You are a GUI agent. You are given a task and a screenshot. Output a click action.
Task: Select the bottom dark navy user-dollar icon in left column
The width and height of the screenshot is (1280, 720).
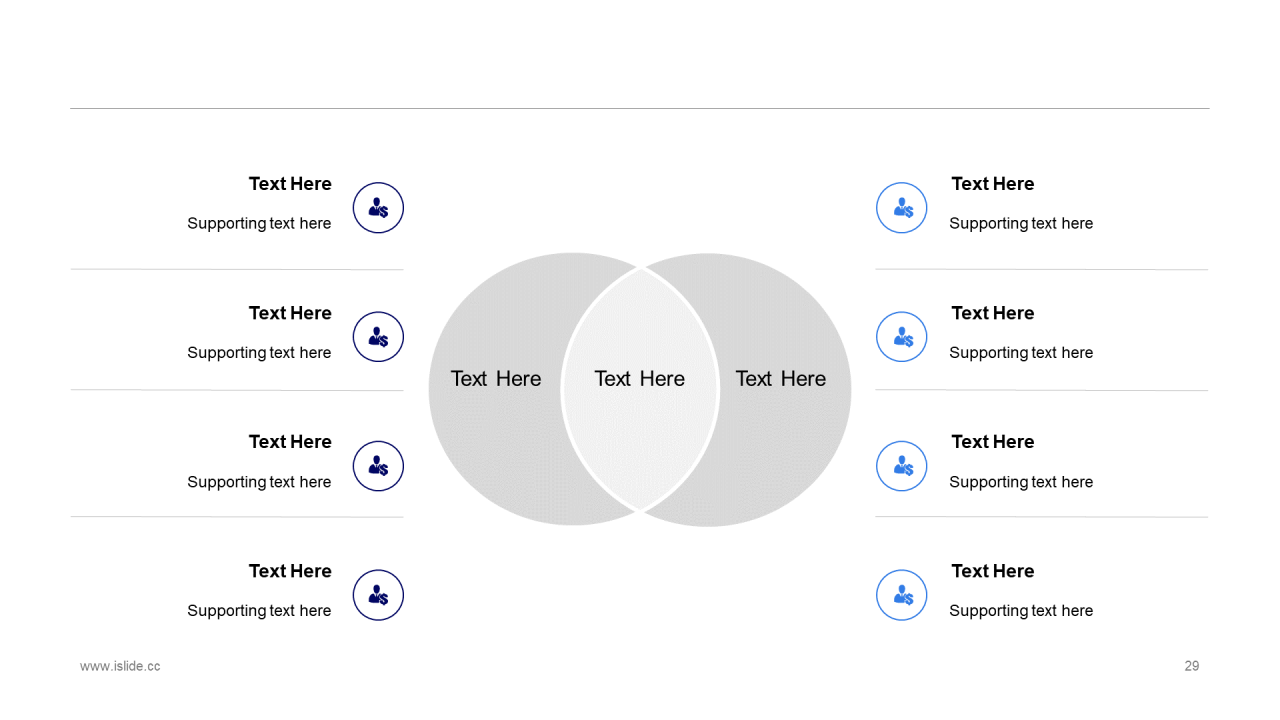tap(378, 595)
